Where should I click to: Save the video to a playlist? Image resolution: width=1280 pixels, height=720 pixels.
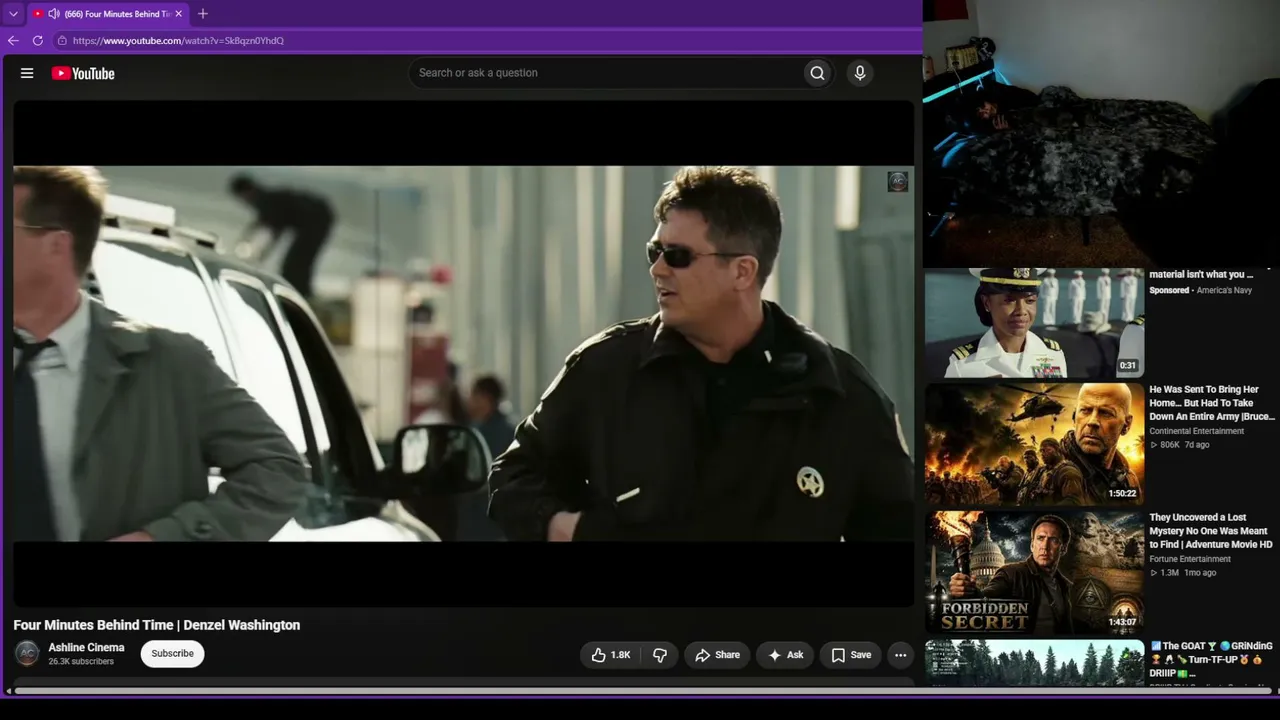tap(851, 655)
